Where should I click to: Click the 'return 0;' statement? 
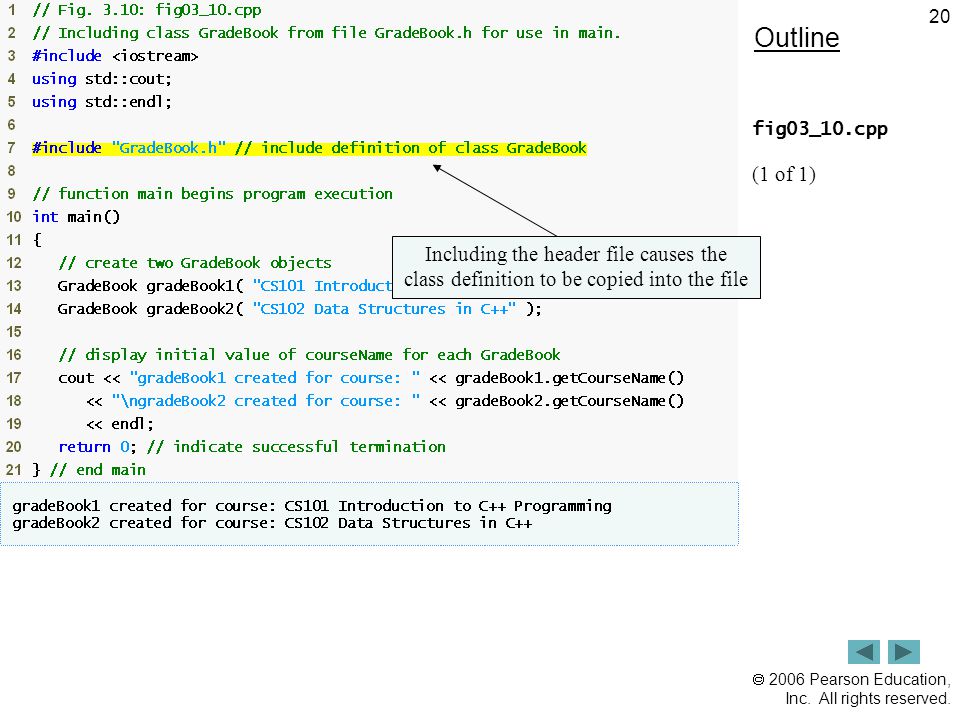click(x=96, y=447)
